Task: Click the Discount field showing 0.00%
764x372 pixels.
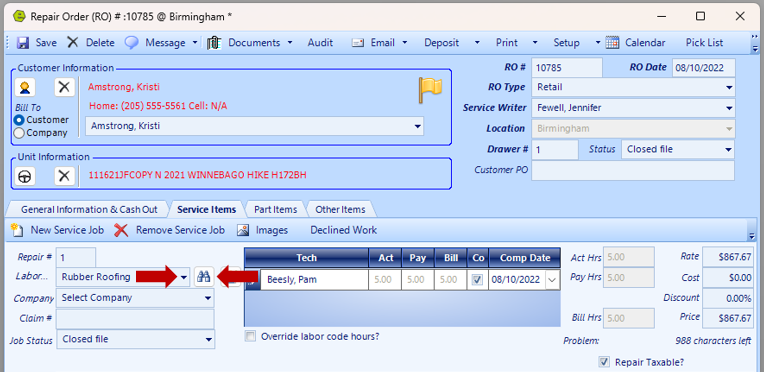Action: [727, 298]
